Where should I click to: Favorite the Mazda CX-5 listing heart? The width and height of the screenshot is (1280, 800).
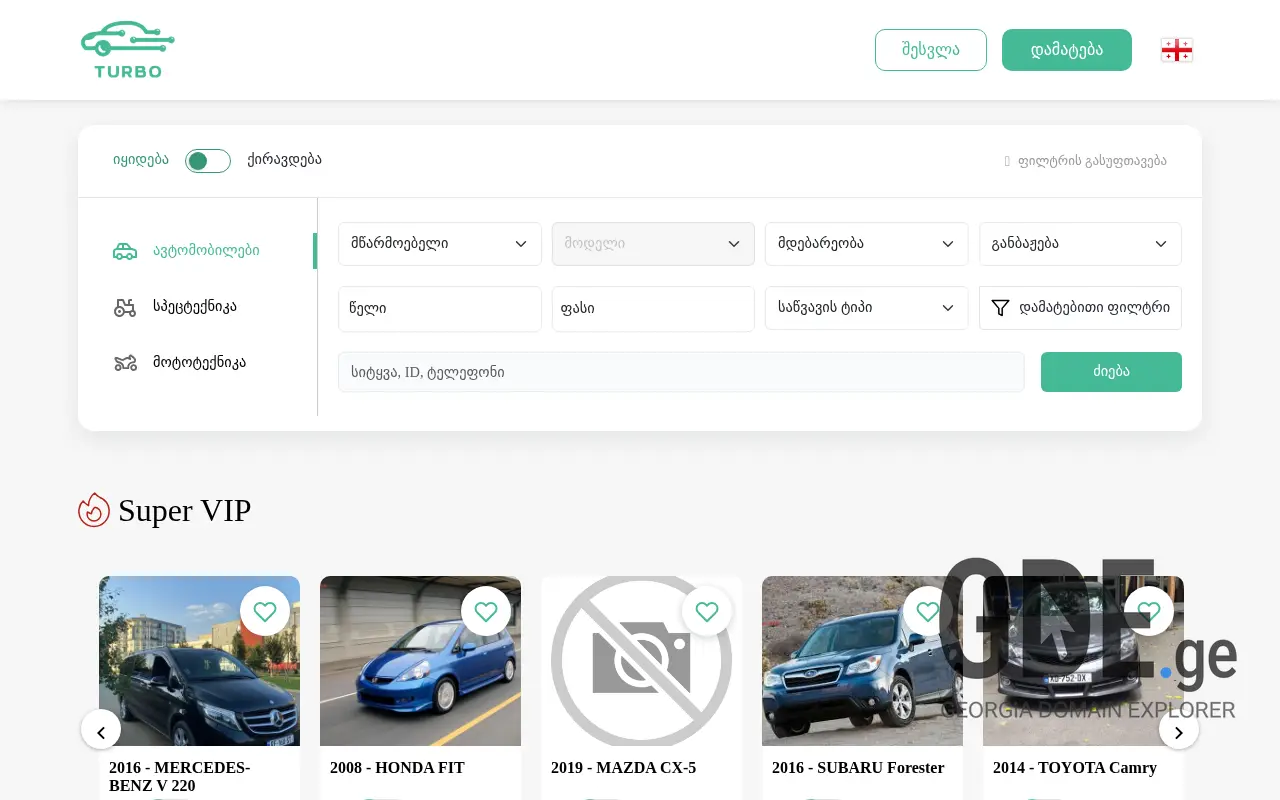(707, 611)
